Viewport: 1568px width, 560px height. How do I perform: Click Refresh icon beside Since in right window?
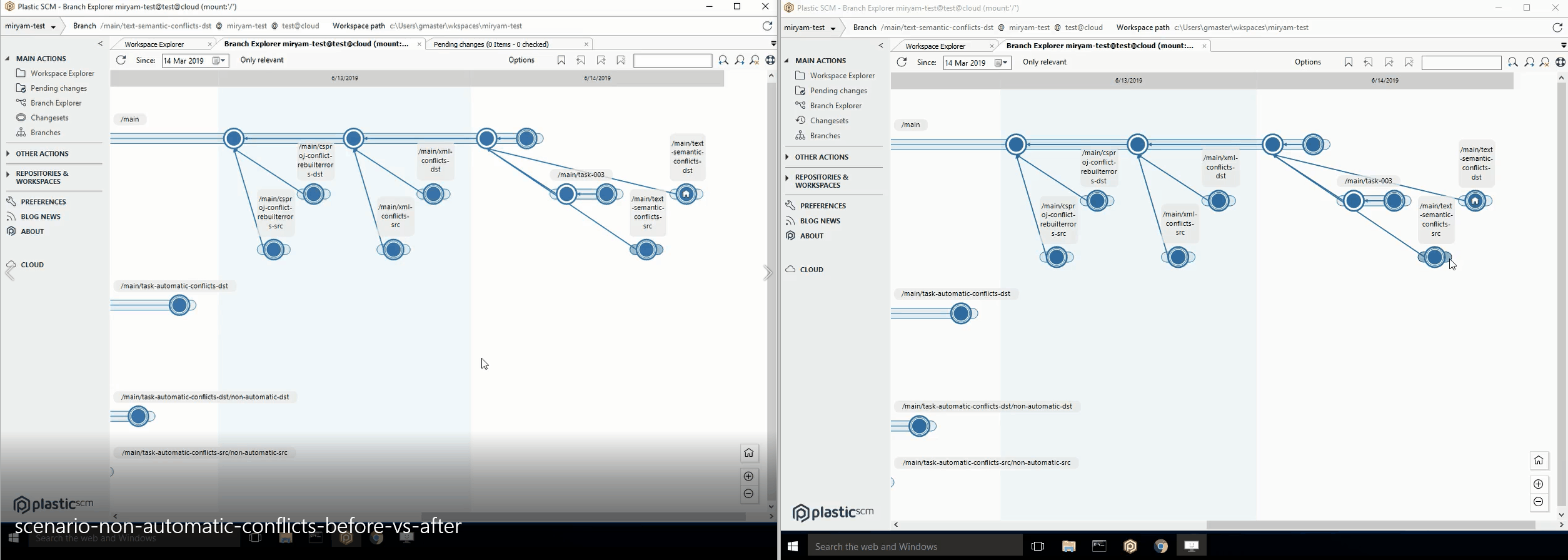(x=902, y=63)
